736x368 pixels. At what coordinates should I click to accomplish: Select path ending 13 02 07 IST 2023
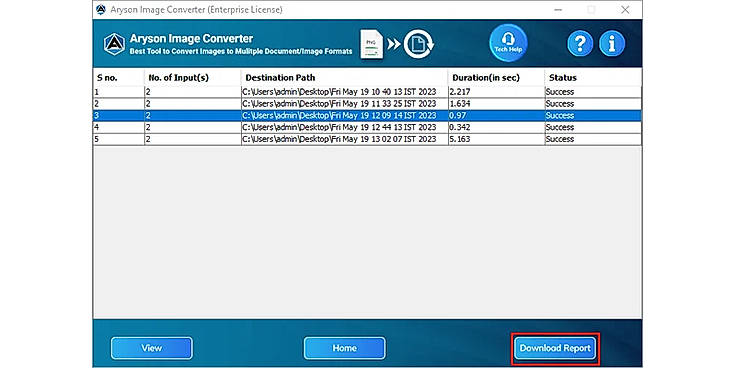point(345,139)
